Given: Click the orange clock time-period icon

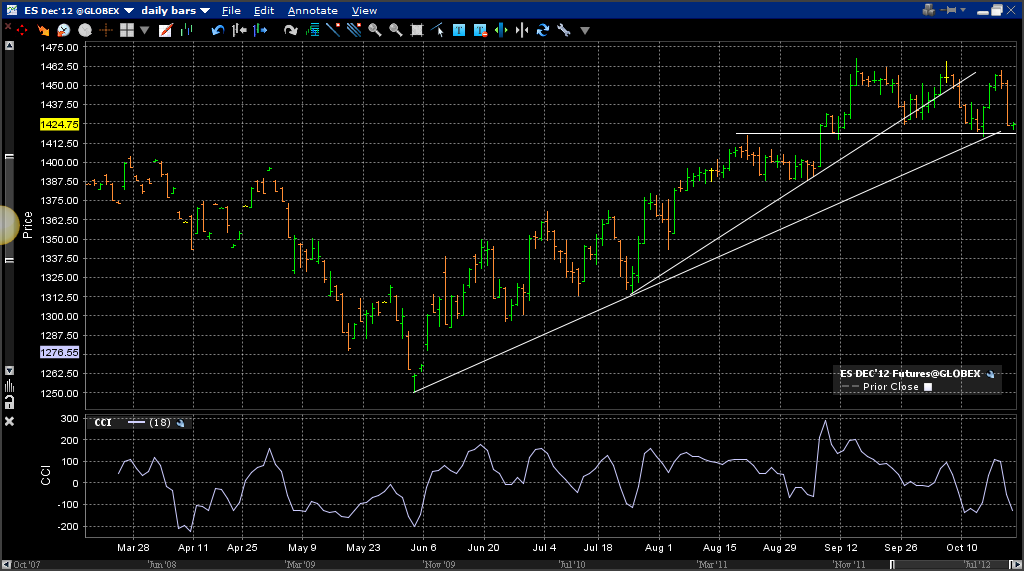Looking at the screenshot, I should pos(63,30).
